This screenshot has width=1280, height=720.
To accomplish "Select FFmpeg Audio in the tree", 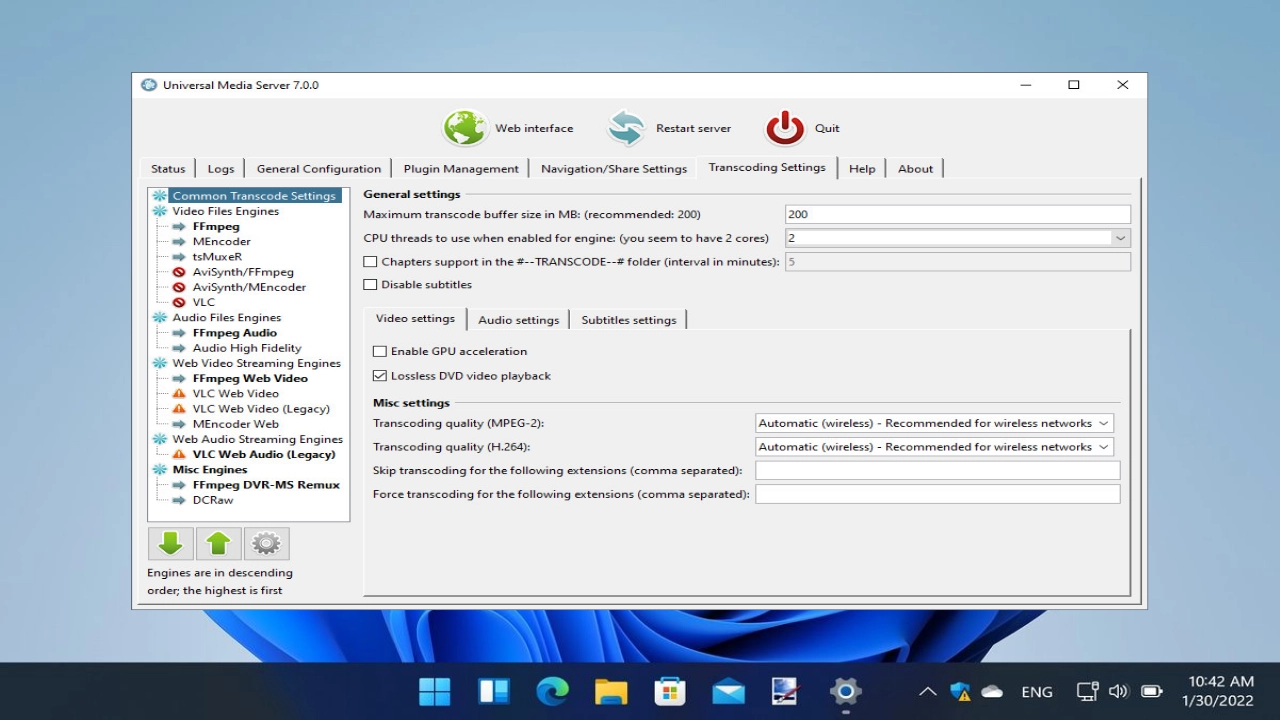I will [x=235, y=333].
